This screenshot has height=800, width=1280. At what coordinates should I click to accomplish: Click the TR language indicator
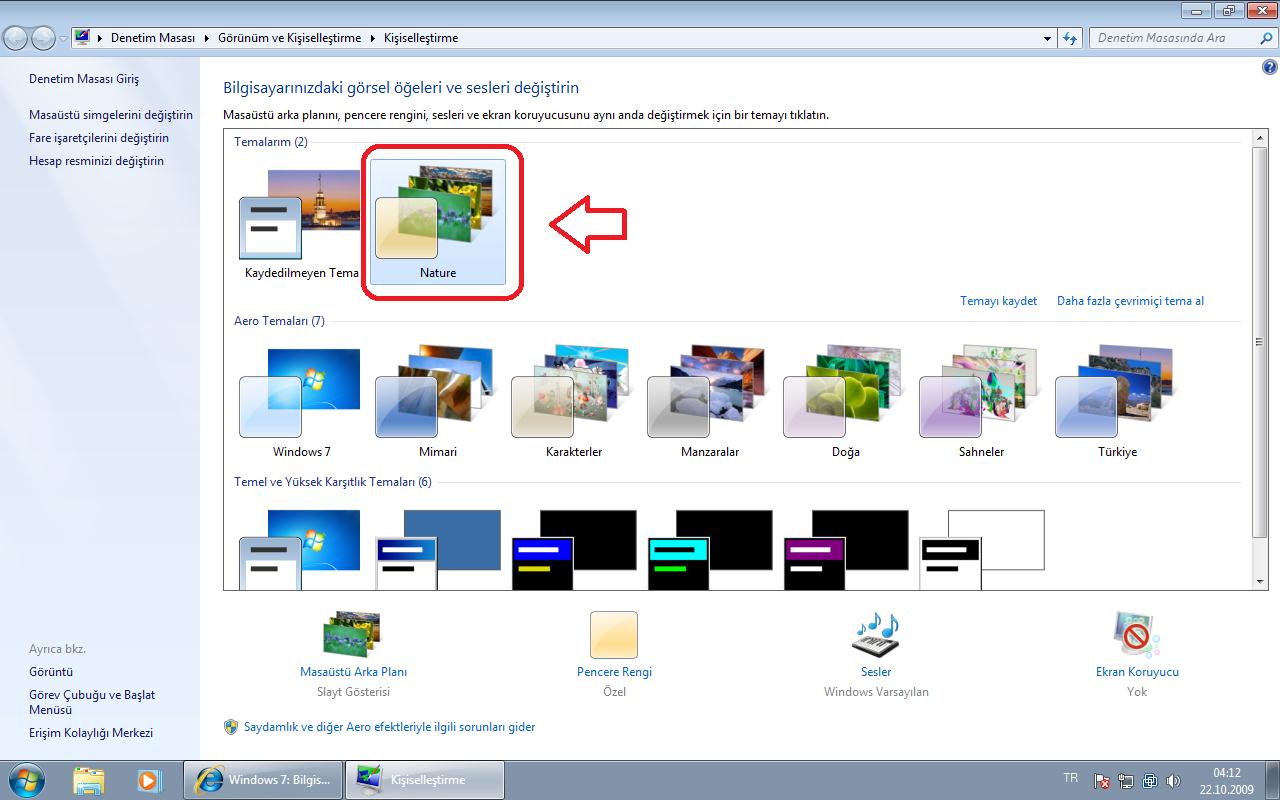point(1071,778)
